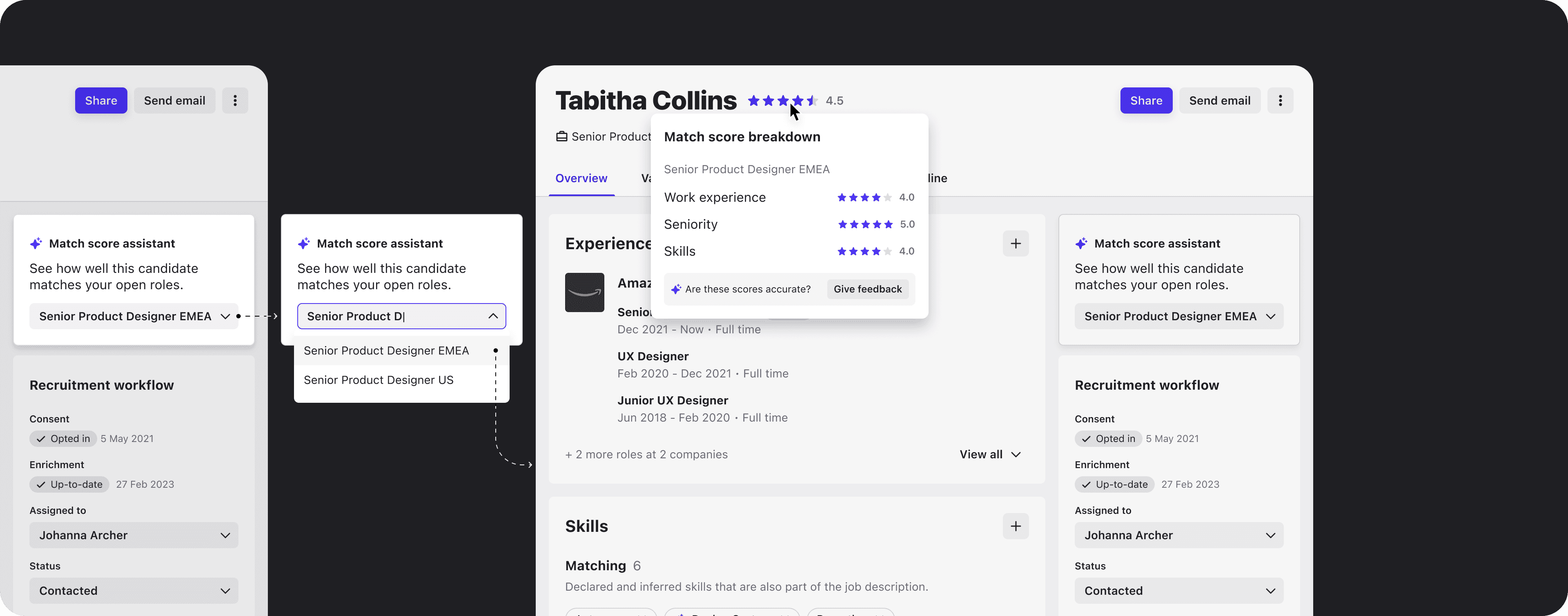
Task: Click the plus icon in Skills section
Action: (x=1015, y=526)
